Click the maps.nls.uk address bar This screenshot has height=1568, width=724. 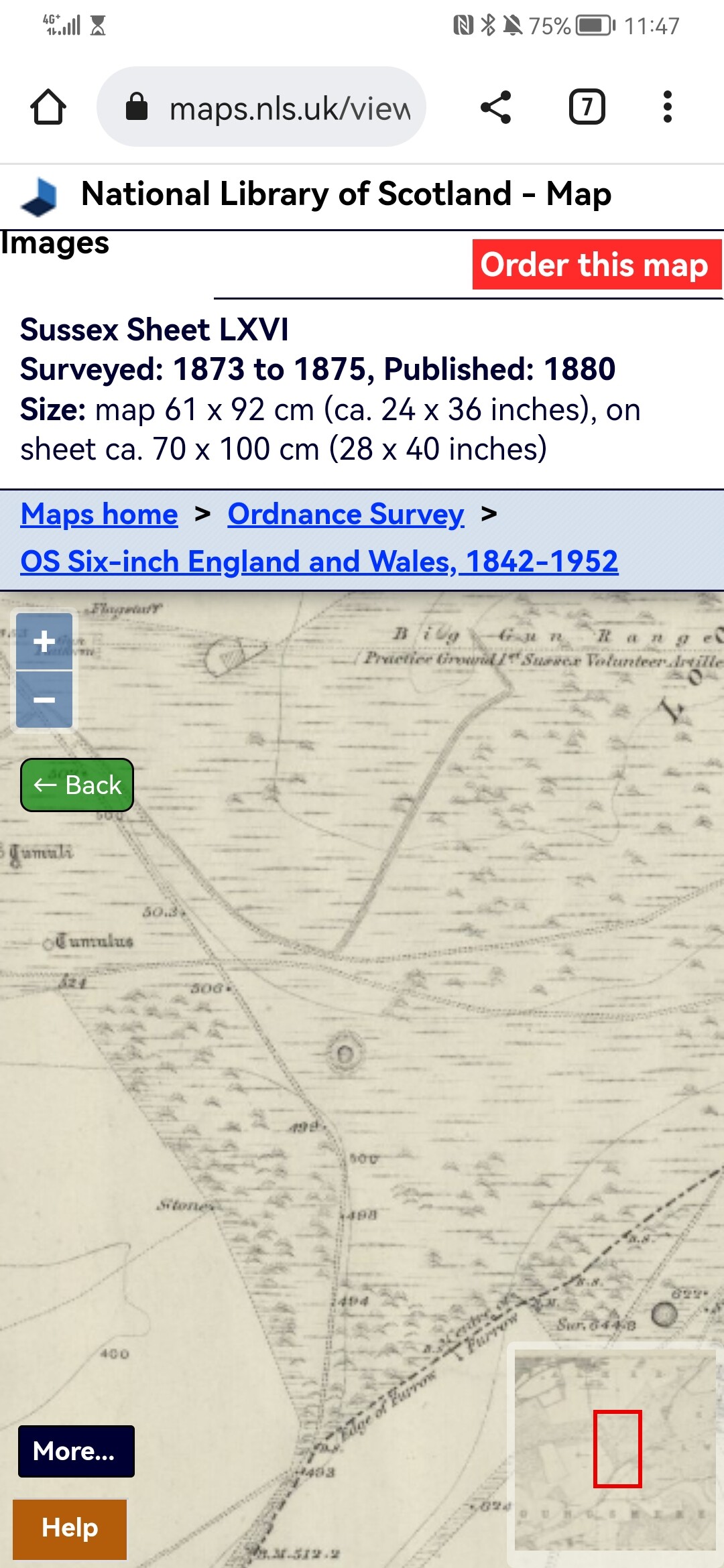(288, 108)
